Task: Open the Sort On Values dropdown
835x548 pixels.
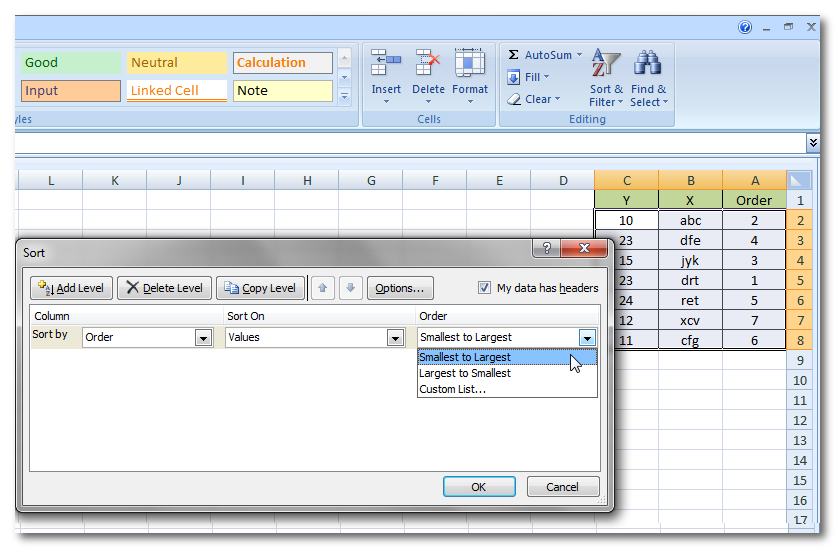Action: point(395,338)
